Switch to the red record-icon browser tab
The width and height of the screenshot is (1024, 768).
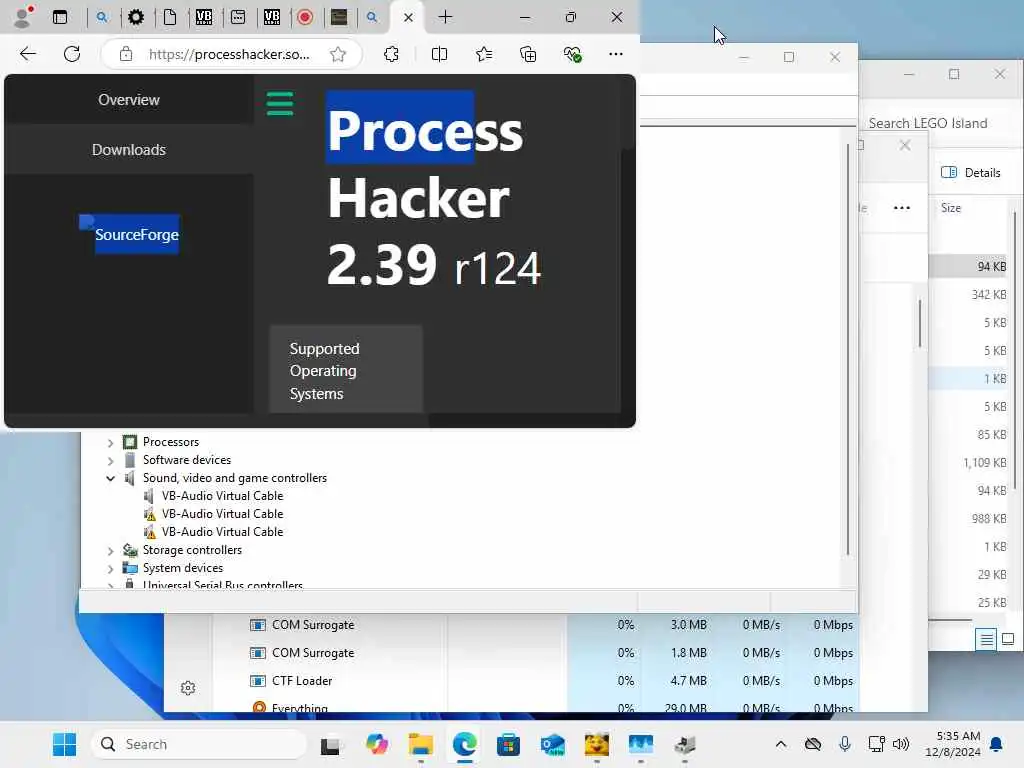tap(305, 18)
